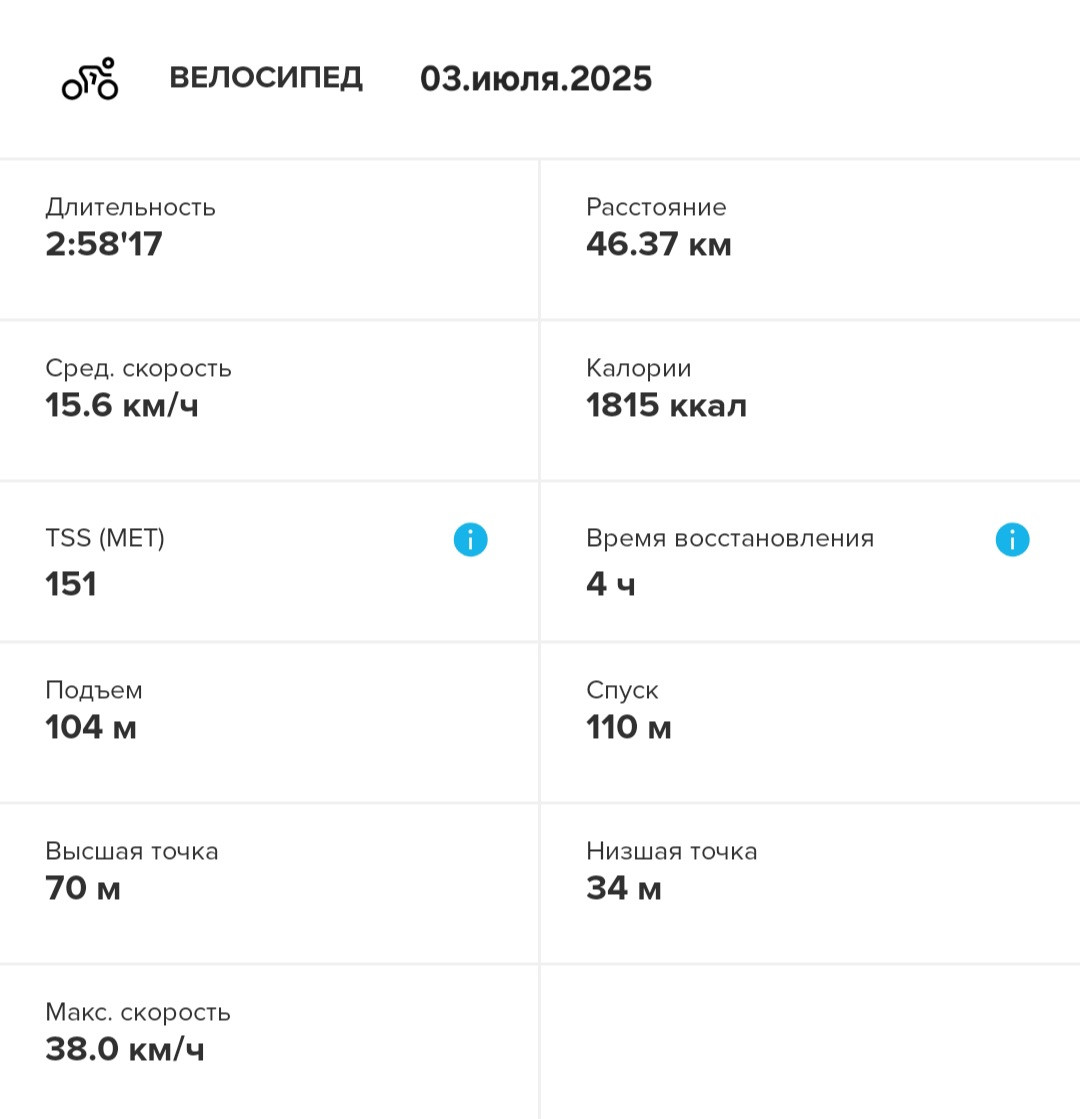1080x1119 pixels.
Task: Tap recovery time value 4 ч
Action: point(610,584)
